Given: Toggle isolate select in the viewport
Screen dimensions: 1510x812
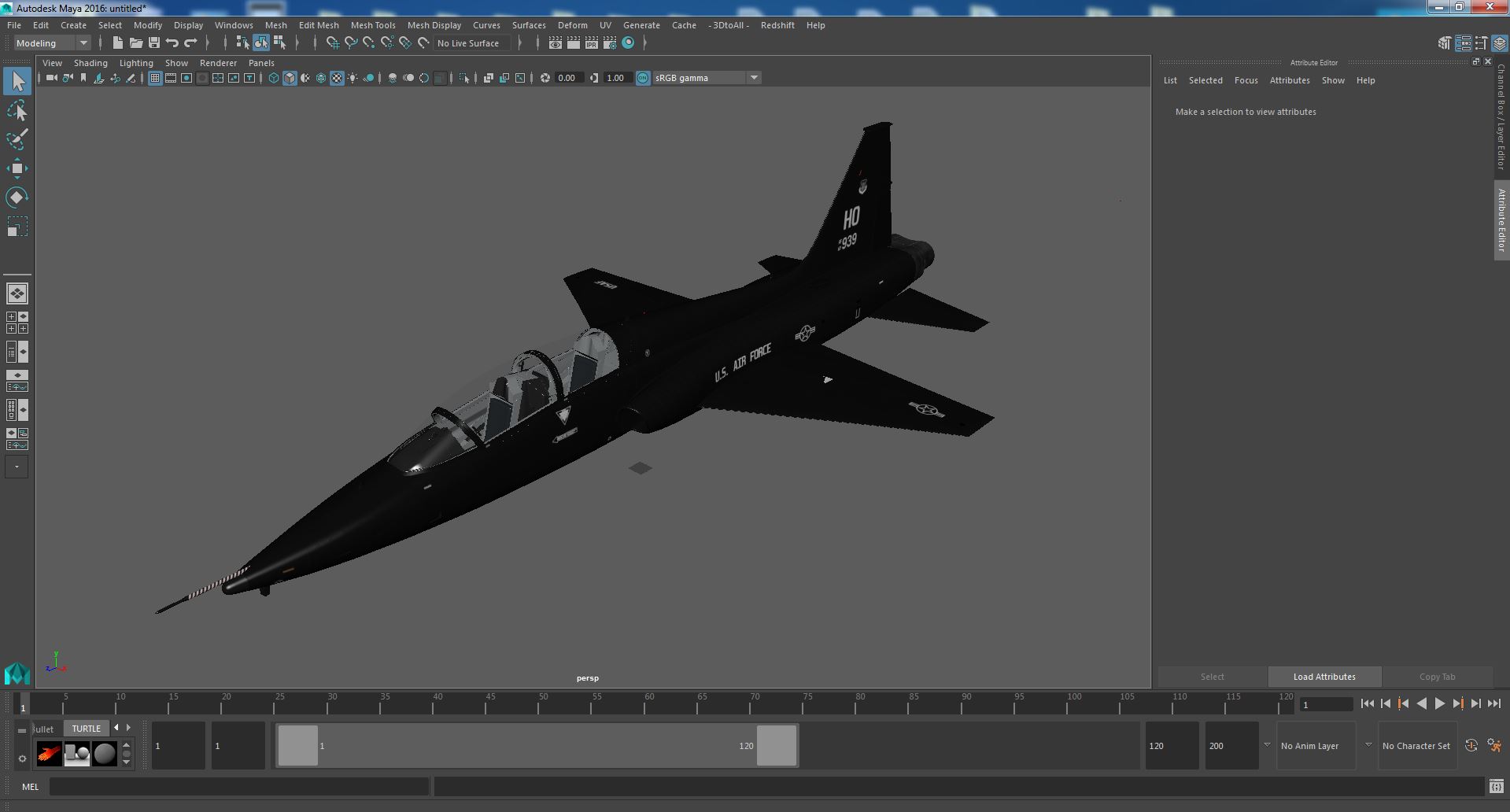Looking at the screenshot, I should (x=464, y=78).
